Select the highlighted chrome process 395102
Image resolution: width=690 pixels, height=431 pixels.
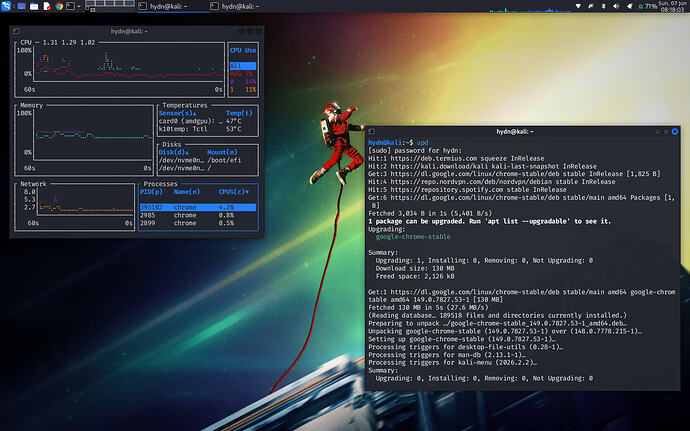point(198,207)
